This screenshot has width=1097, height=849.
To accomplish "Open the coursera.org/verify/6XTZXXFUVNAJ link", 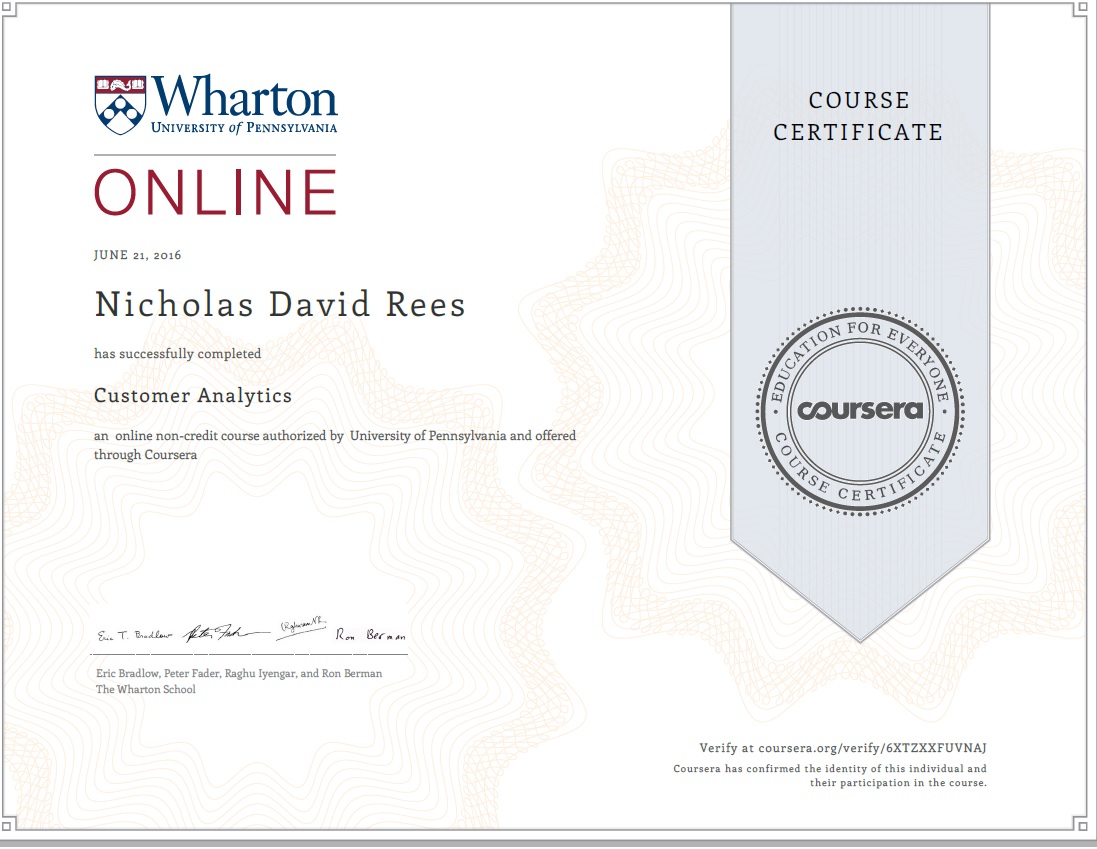I will 872,748.
